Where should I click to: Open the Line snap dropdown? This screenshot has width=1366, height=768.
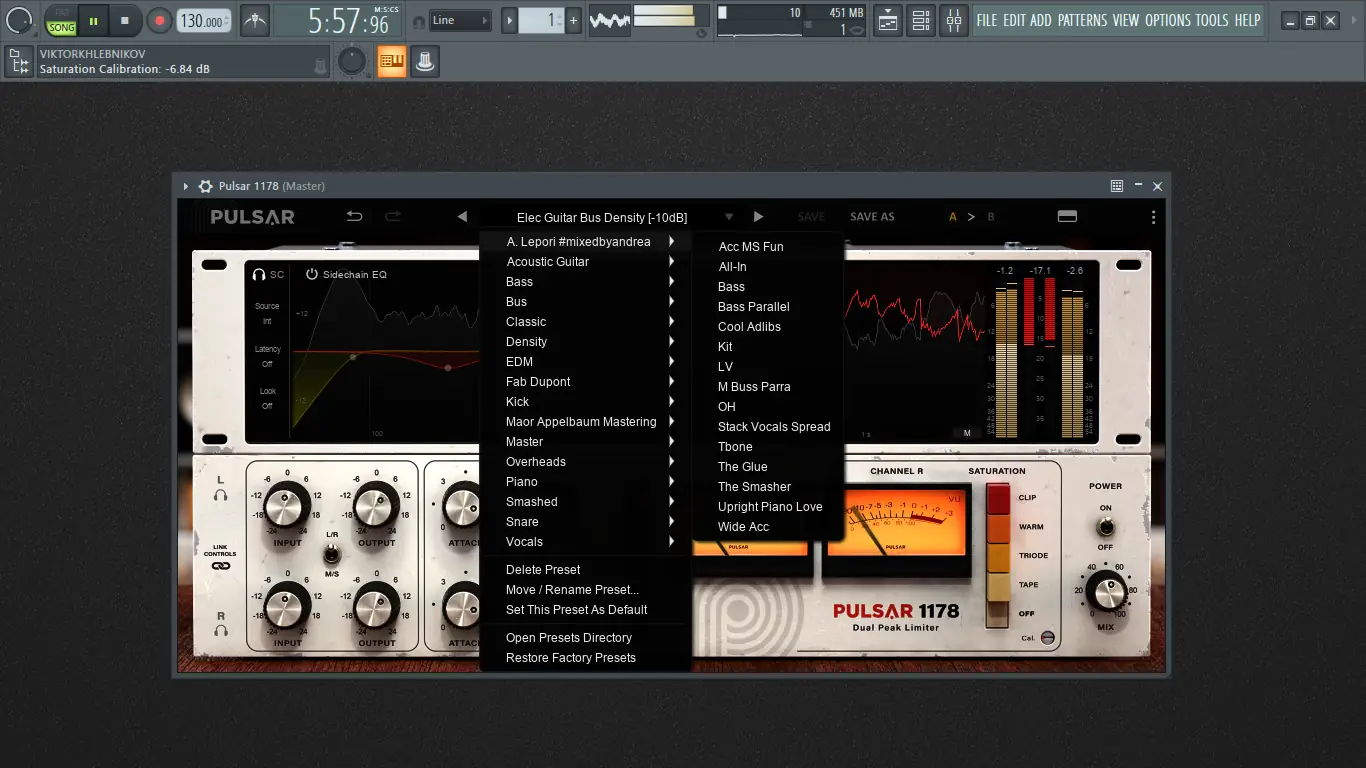coord(461,20)
